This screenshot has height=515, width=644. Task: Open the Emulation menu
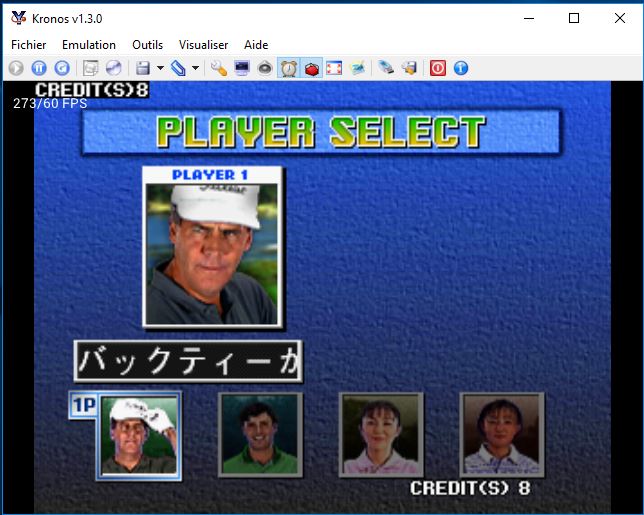[89, 45]
